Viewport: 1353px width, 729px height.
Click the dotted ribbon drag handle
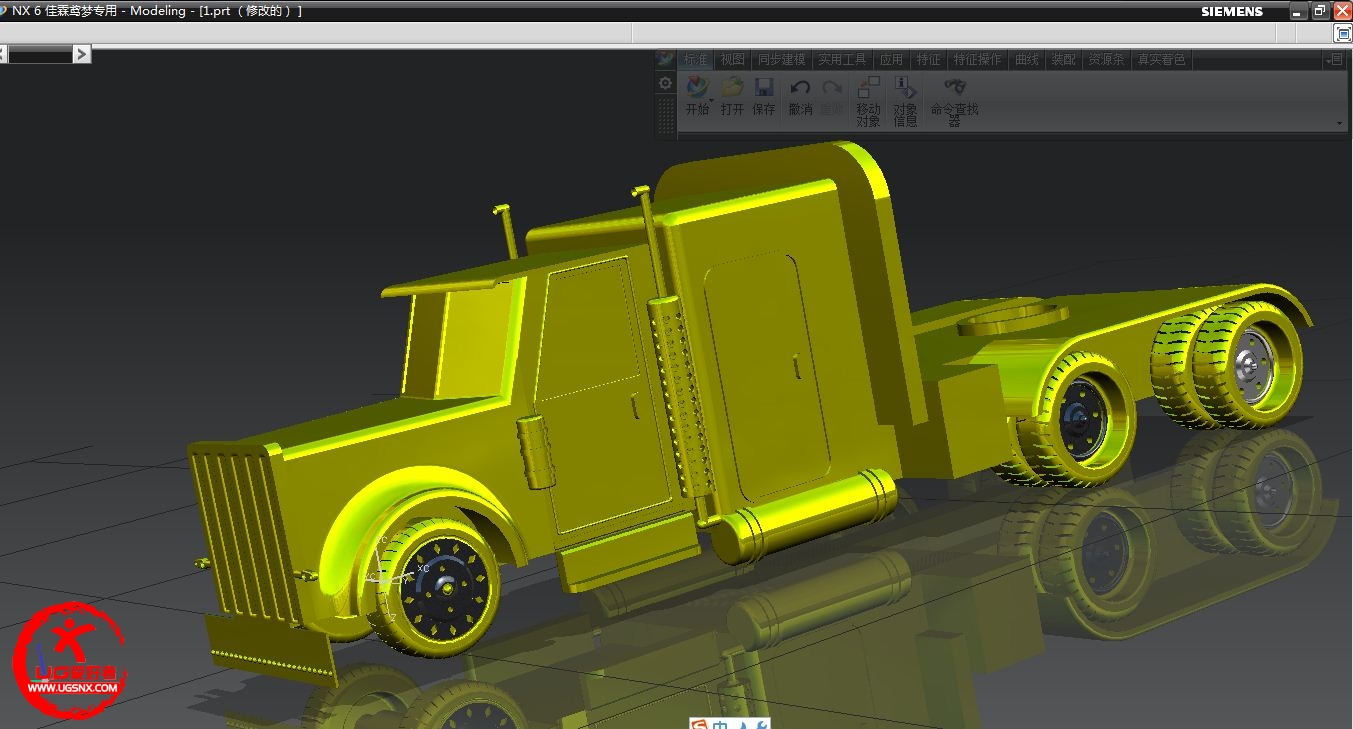click(665, 114)
